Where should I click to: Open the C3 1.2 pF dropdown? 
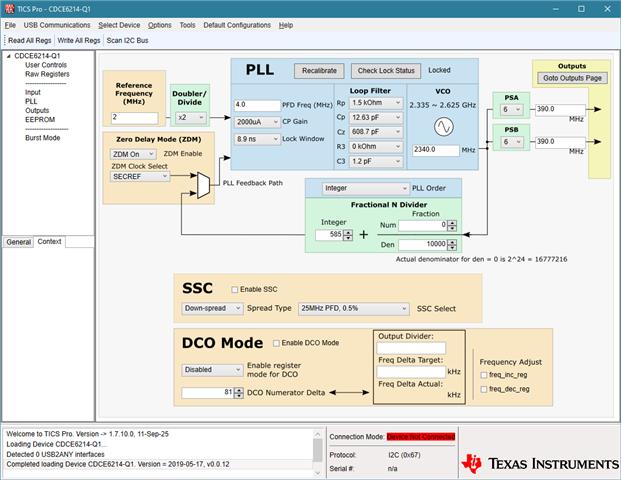click(376, 161)
